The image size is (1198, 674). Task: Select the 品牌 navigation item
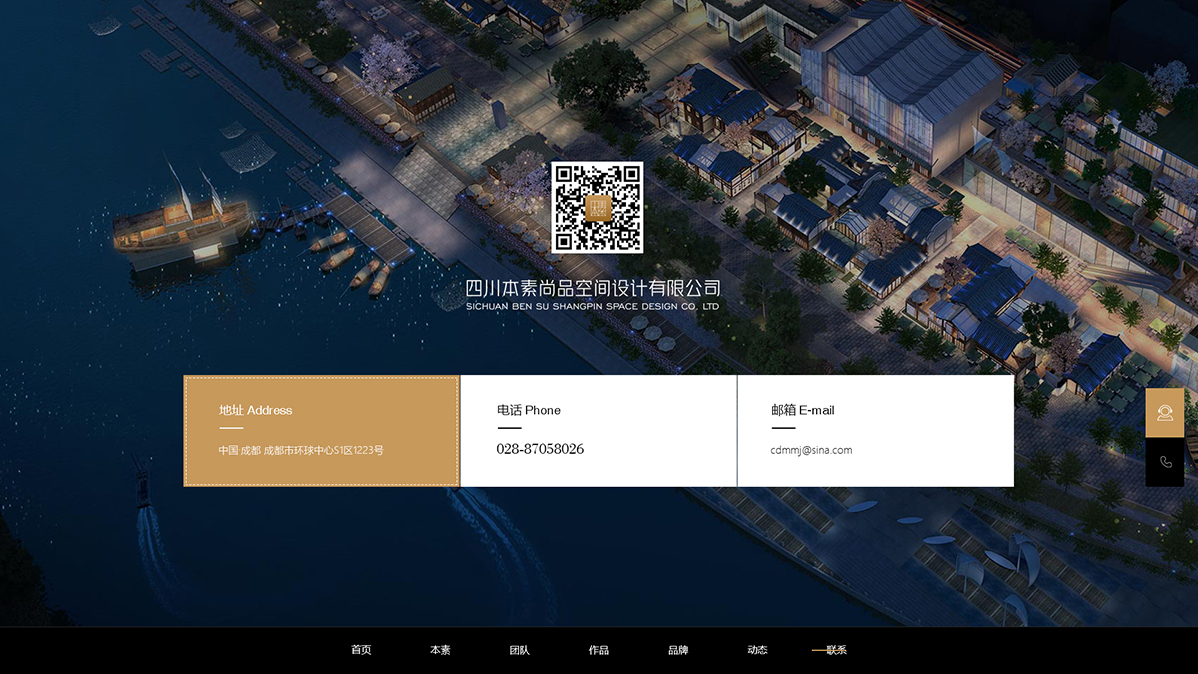[678, 650]
